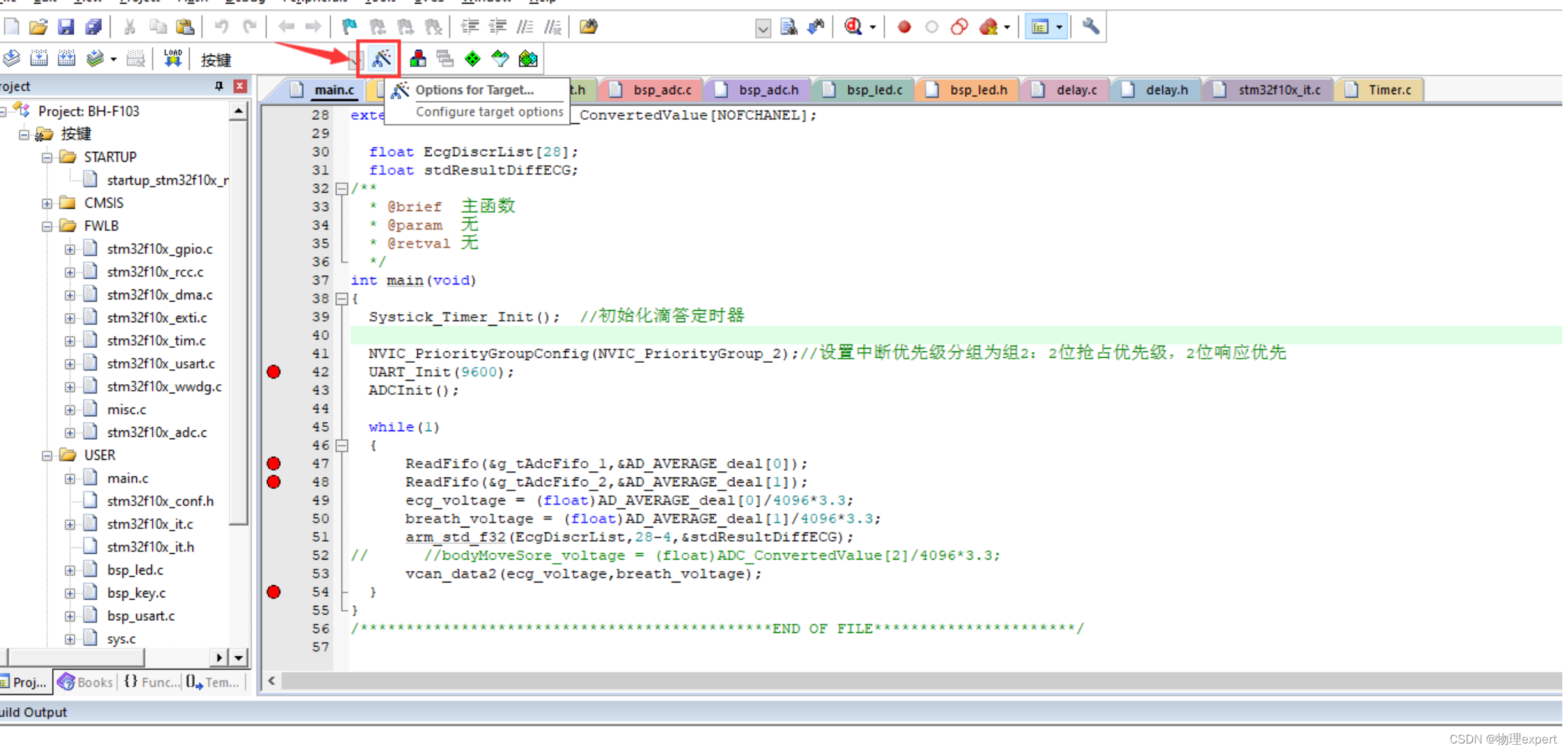The height and width of the screenshot is (752, 1568).
Task: Click the New file icon
Action: pyautogui.click(x=12, y=27)
